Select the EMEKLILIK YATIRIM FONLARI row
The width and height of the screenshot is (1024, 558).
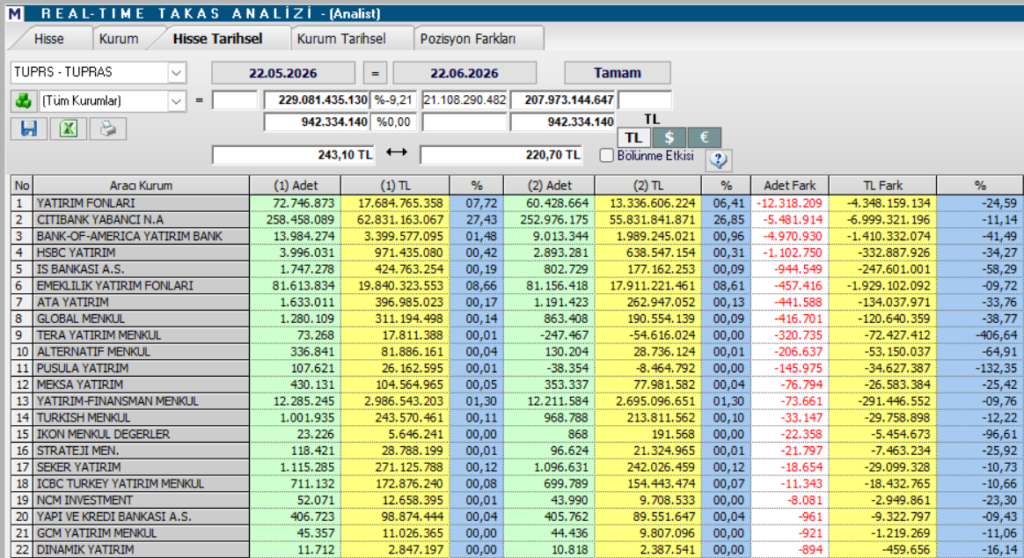click(x=516, y=286)
